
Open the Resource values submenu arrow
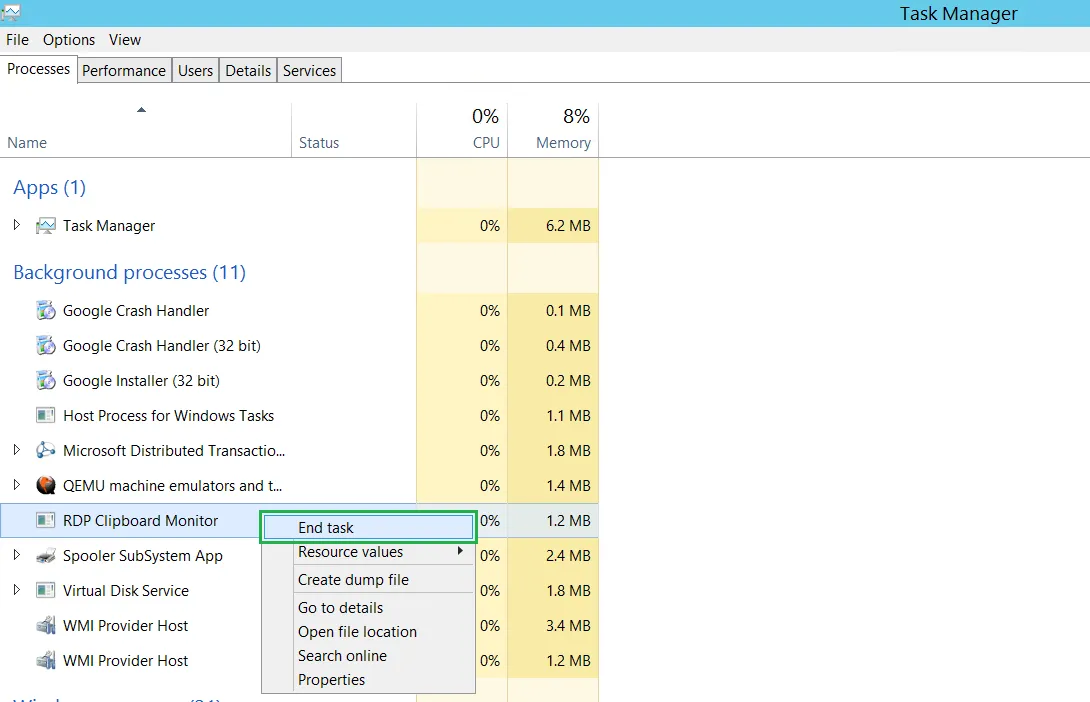460,551
